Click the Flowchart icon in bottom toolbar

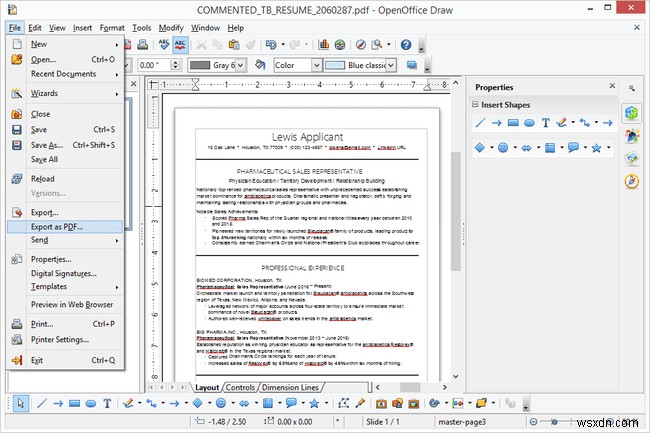tap(268, 403)
